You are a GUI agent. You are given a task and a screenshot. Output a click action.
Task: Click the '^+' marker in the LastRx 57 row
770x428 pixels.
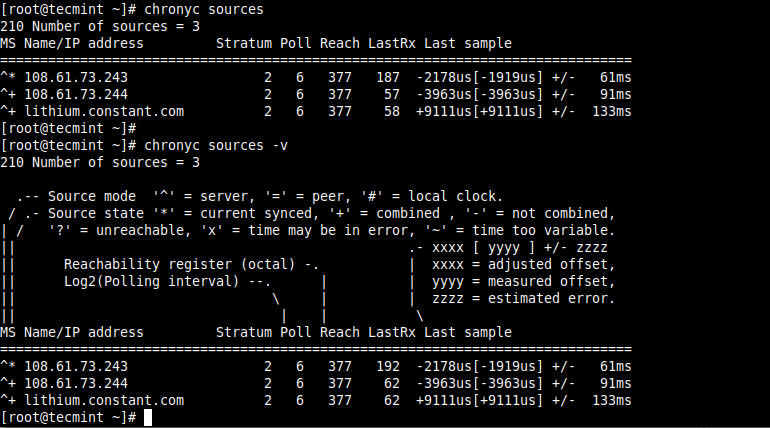pyautogui.click(x=8, y=94)
